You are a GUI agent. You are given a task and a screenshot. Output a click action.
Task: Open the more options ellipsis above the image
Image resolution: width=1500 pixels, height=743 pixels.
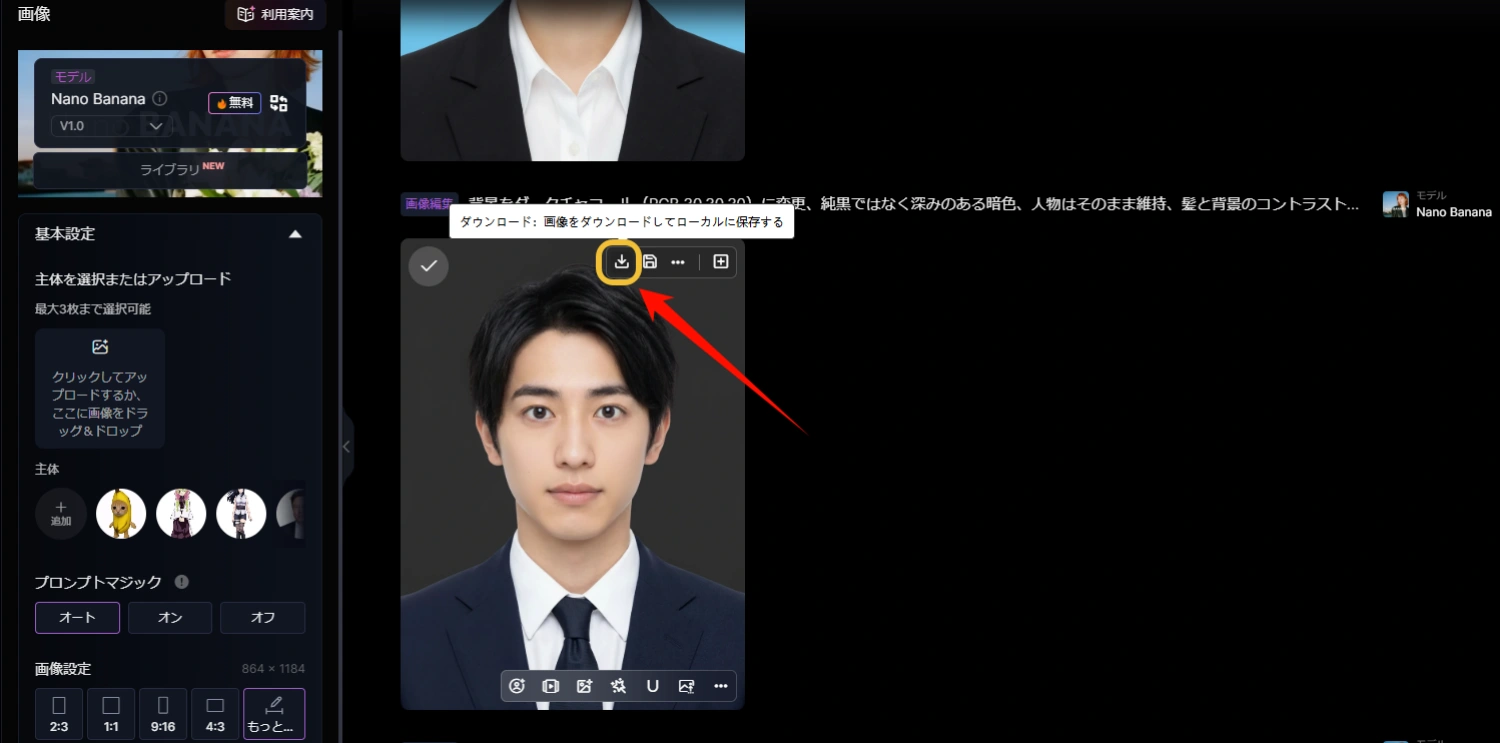click(x=678, y=261)
